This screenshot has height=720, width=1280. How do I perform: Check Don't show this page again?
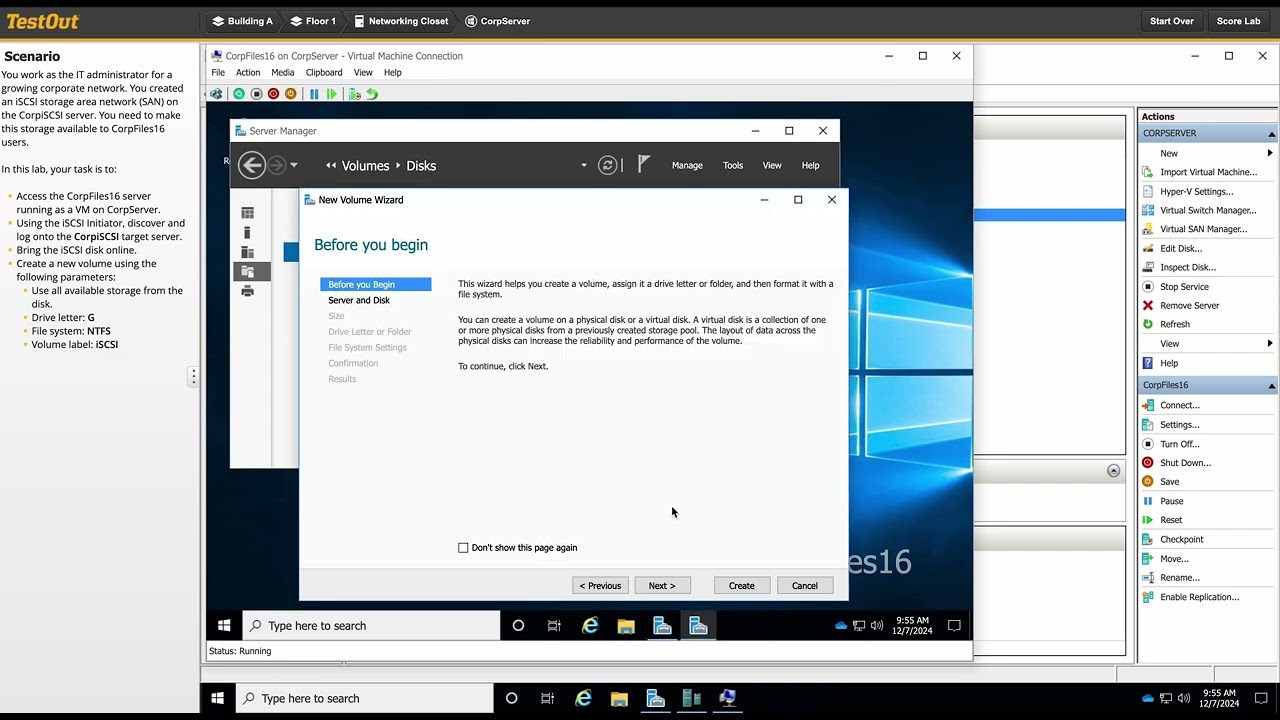[463, 548]
